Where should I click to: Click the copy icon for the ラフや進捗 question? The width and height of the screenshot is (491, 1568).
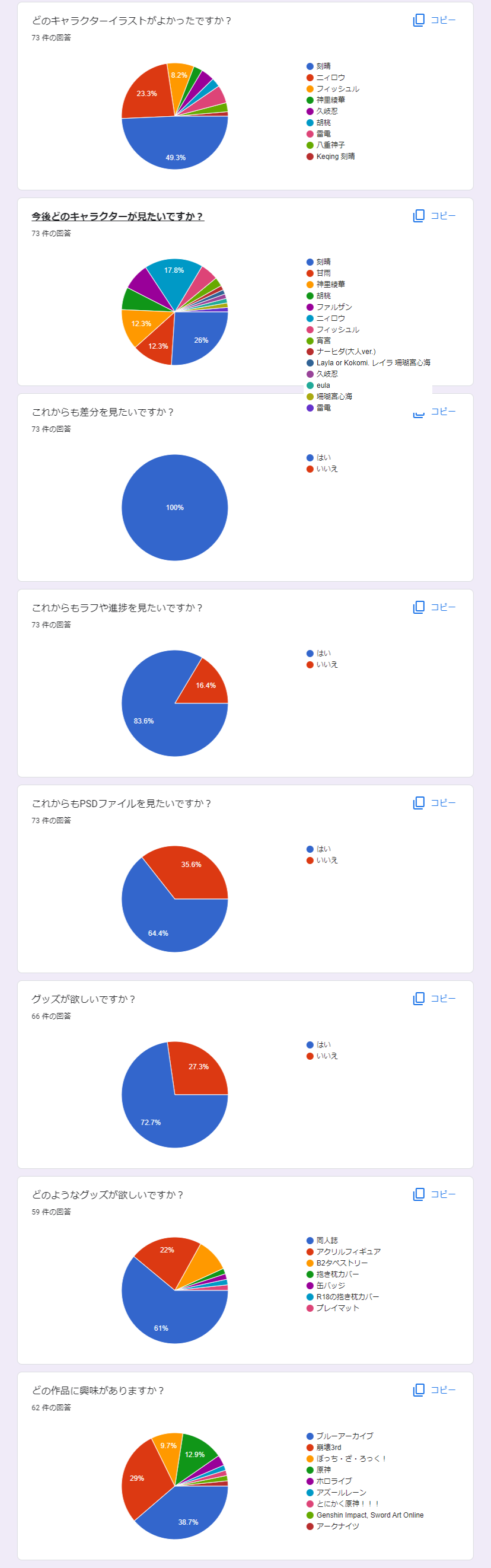tap(419, 607)
